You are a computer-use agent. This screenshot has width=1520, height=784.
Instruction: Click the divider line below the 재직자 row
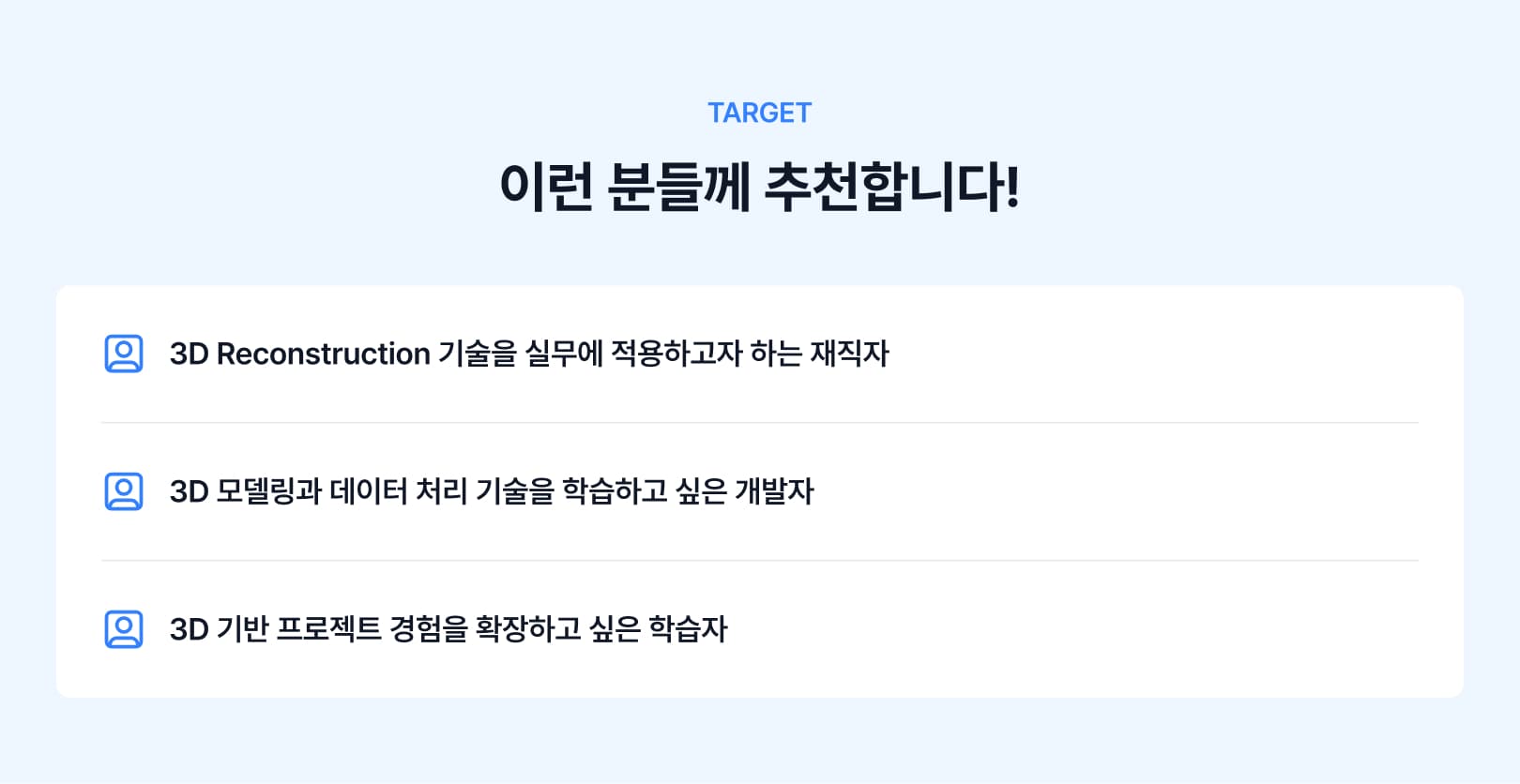click(760, 423)
